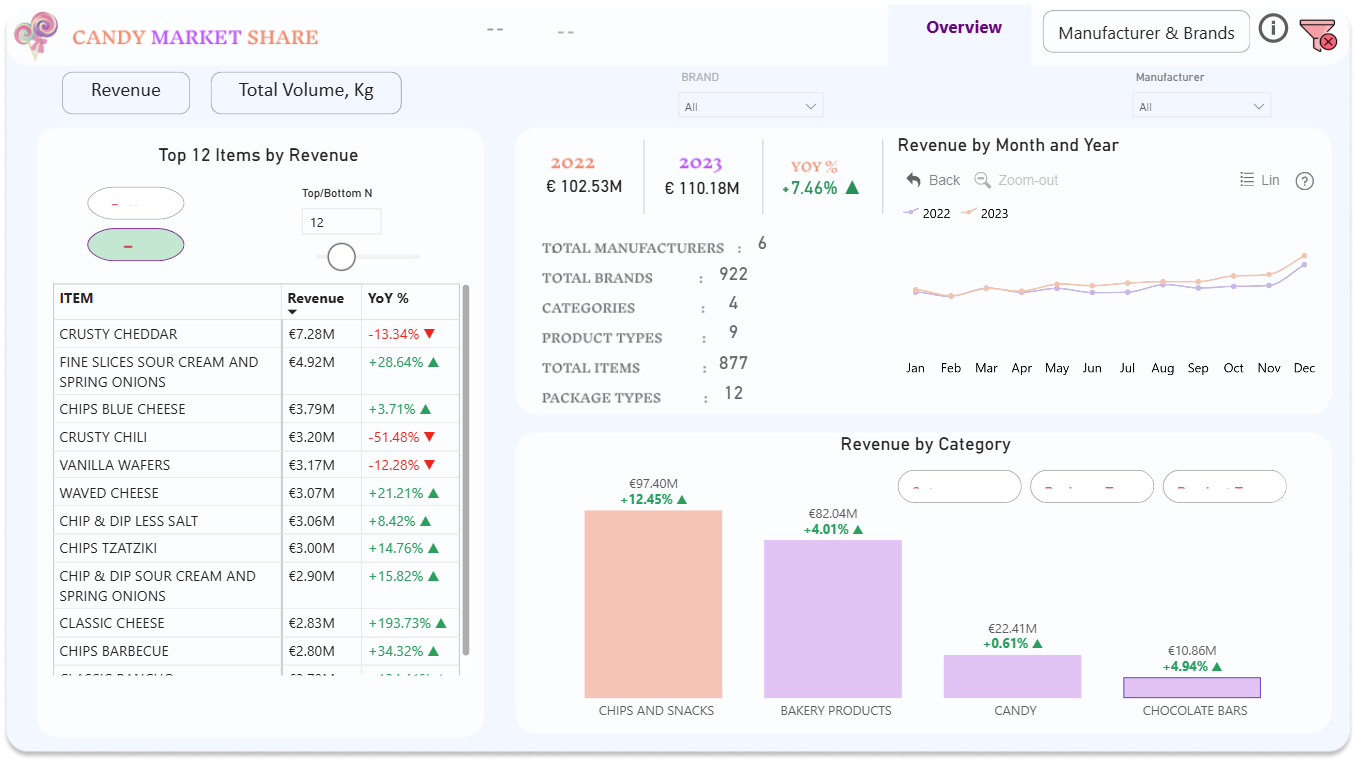Image resolution: width=1358 pixels, height=759 pixels.
Task: Click the Dec label on the month axis
Action: click(1304, 368)
